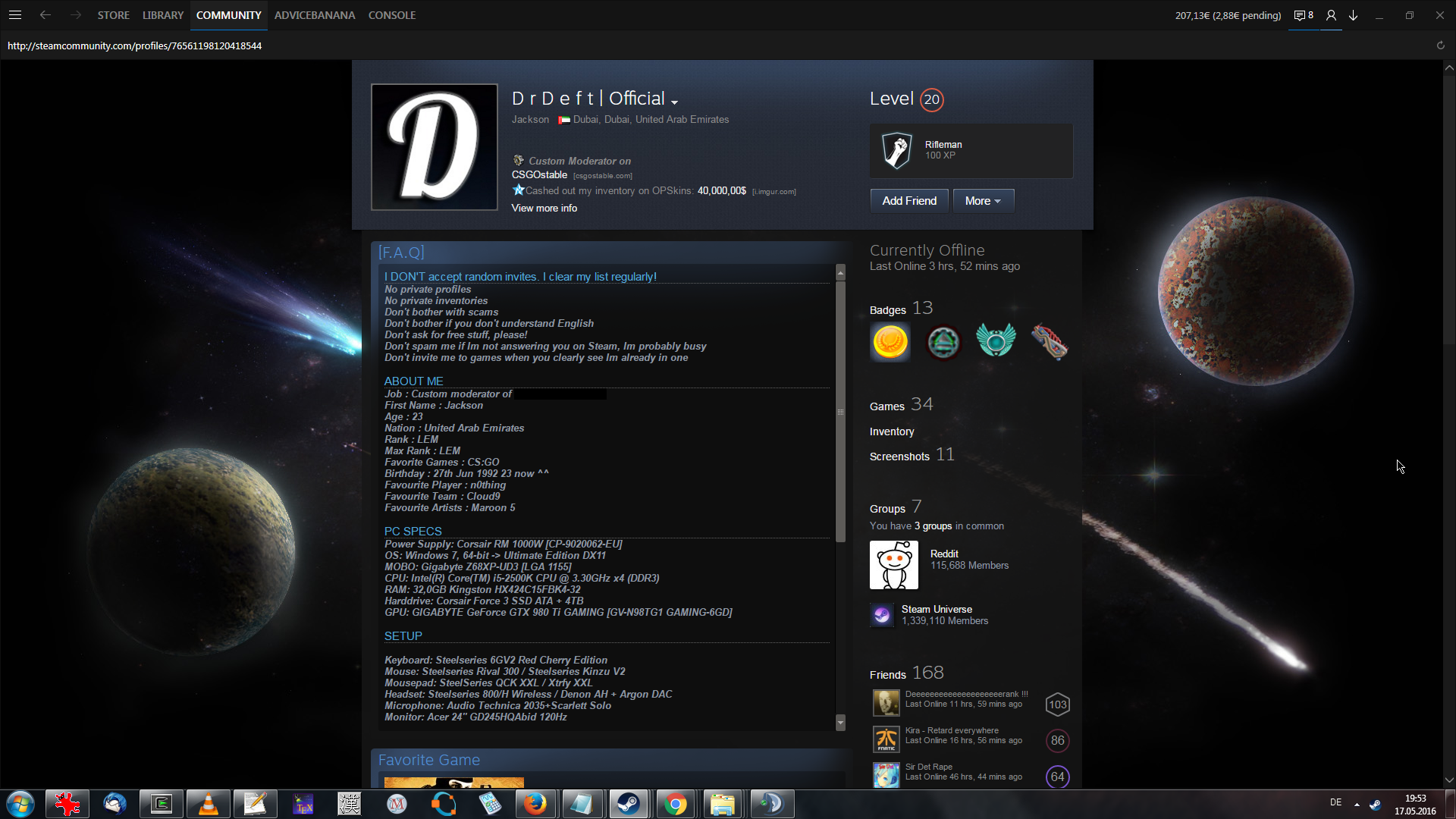Open Steam Universe group link
The image size is (1456, 819).
coord(937,609)
